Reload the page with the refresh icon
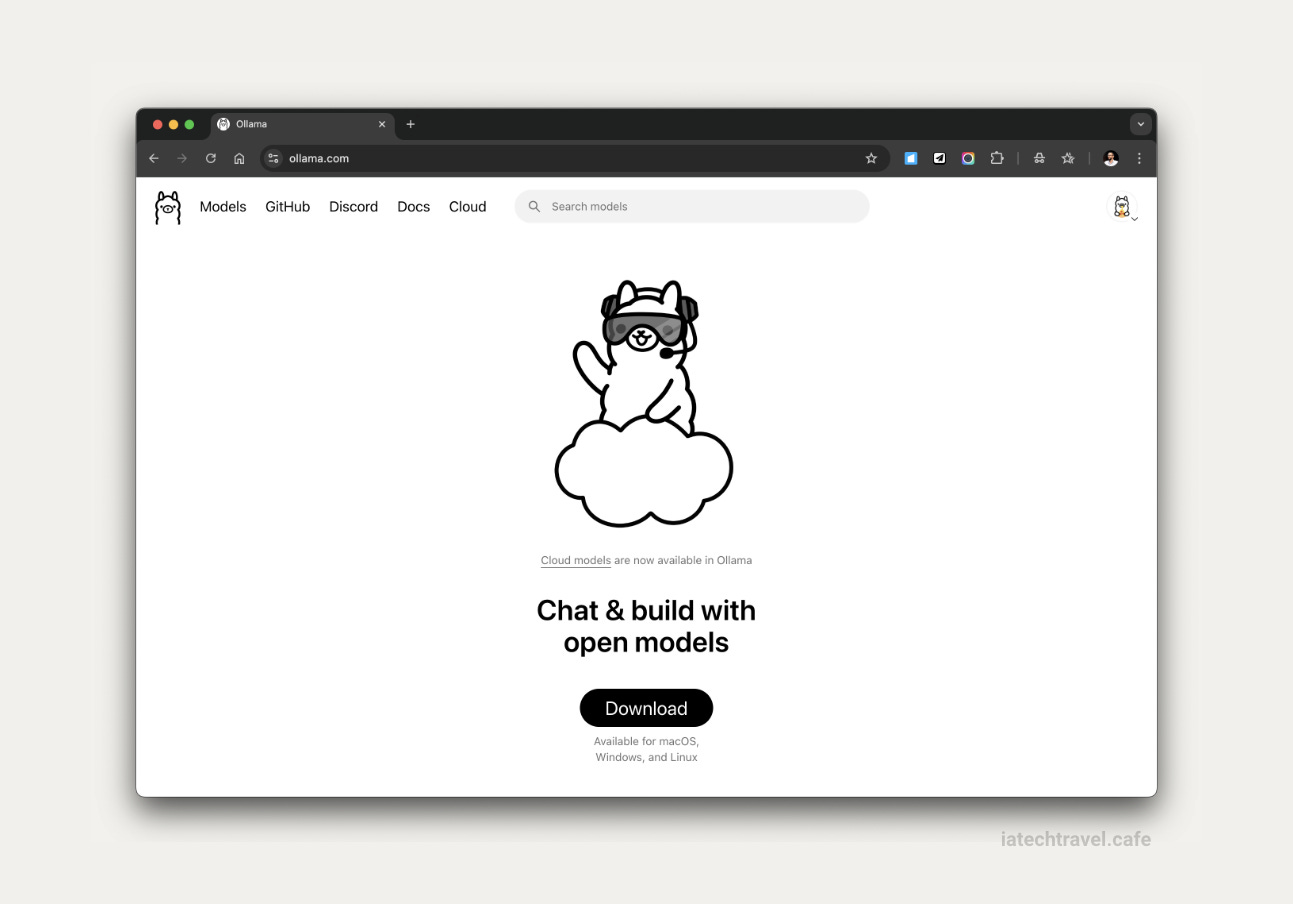 point(210,158)
